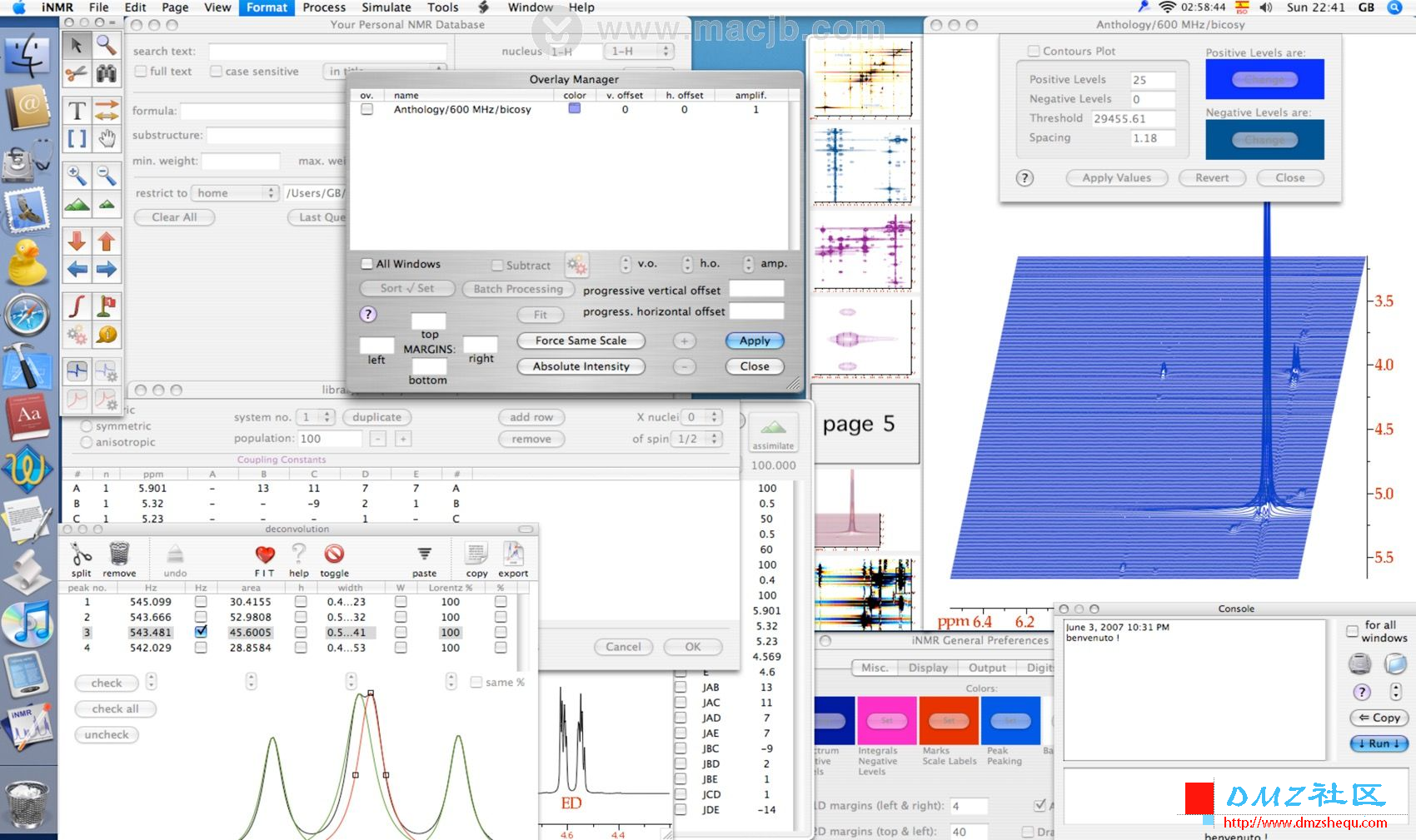The width and height of the screenshot is (1416, 840).
Task: Open the of spin 1/2 dropdown
Action: (x=698, y=439)
